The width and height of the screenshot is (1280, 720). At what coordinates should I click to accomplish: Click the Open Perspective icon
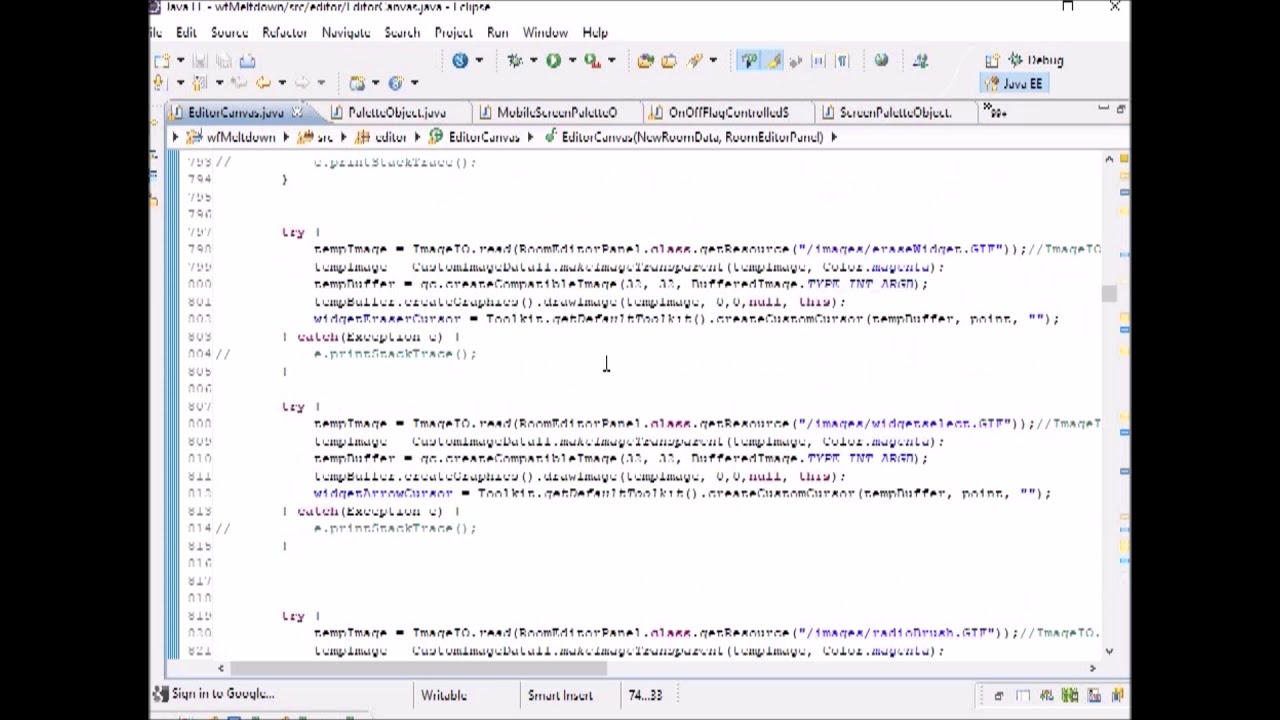coord(992,61)
